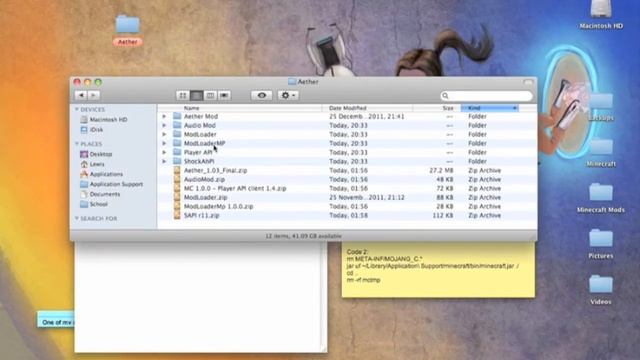Expand the ShockAhPI folder
The width and height of the screenshot is (640, 360).
tap(164, 161)
